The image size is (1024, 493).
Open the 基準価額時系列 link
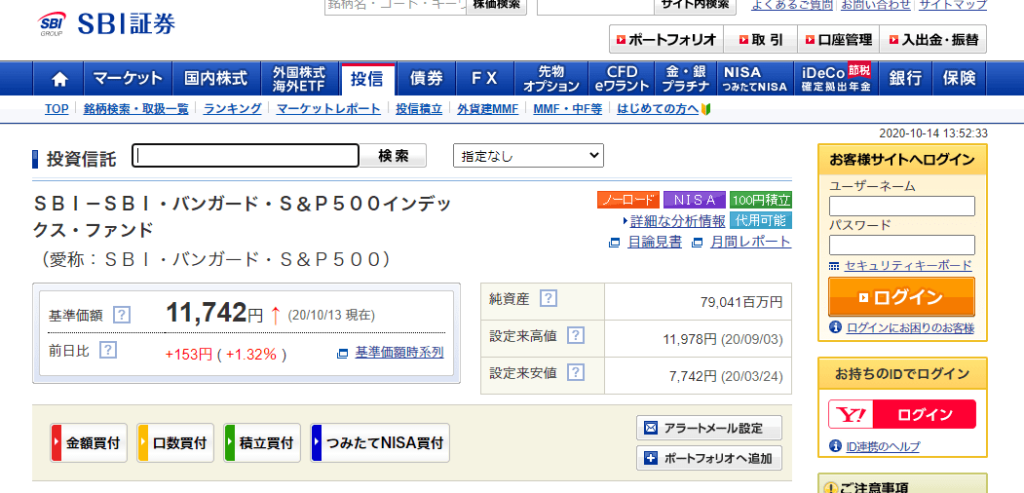coord(398,352)
